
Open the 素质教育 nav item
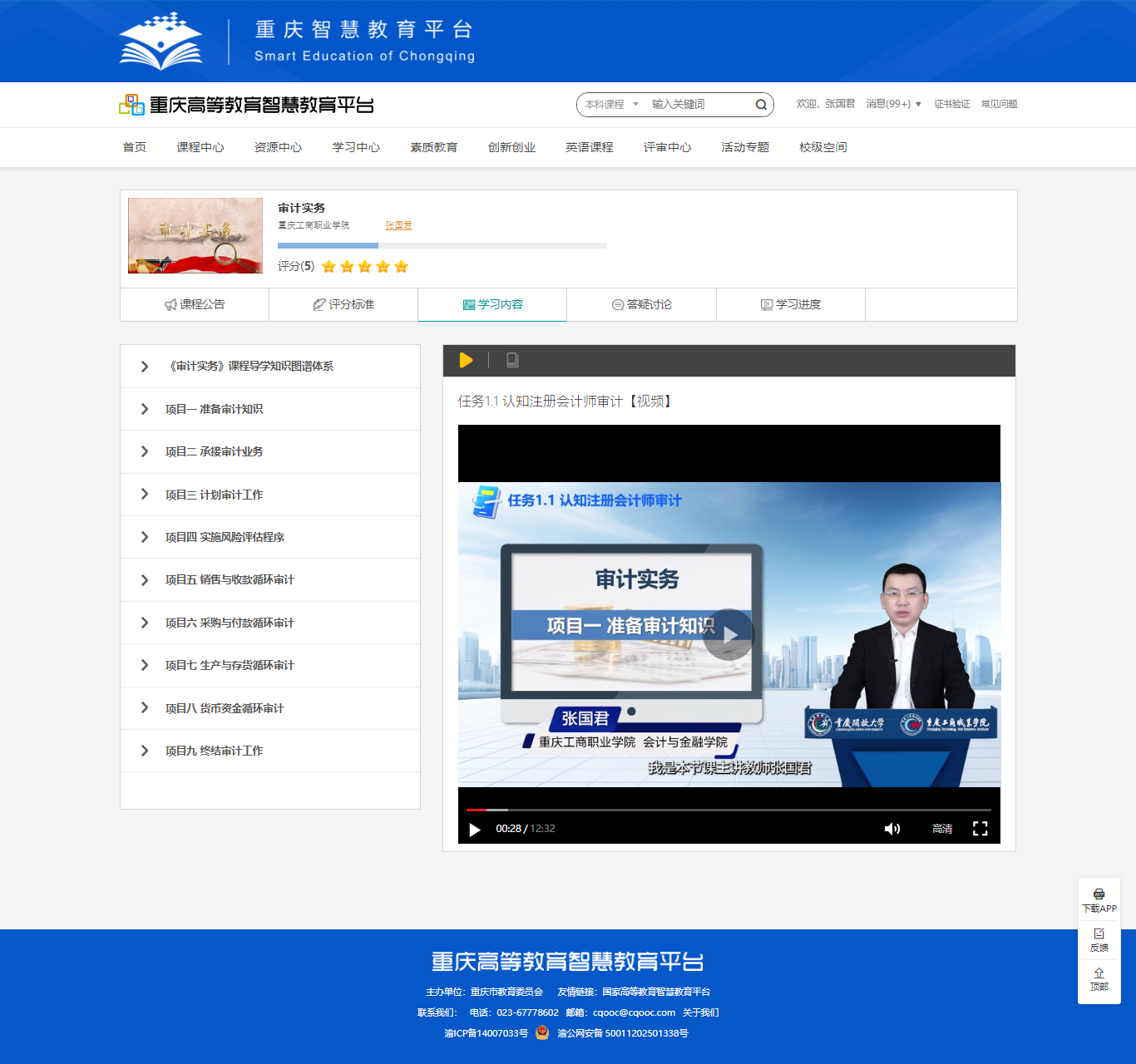coord(434,147)
